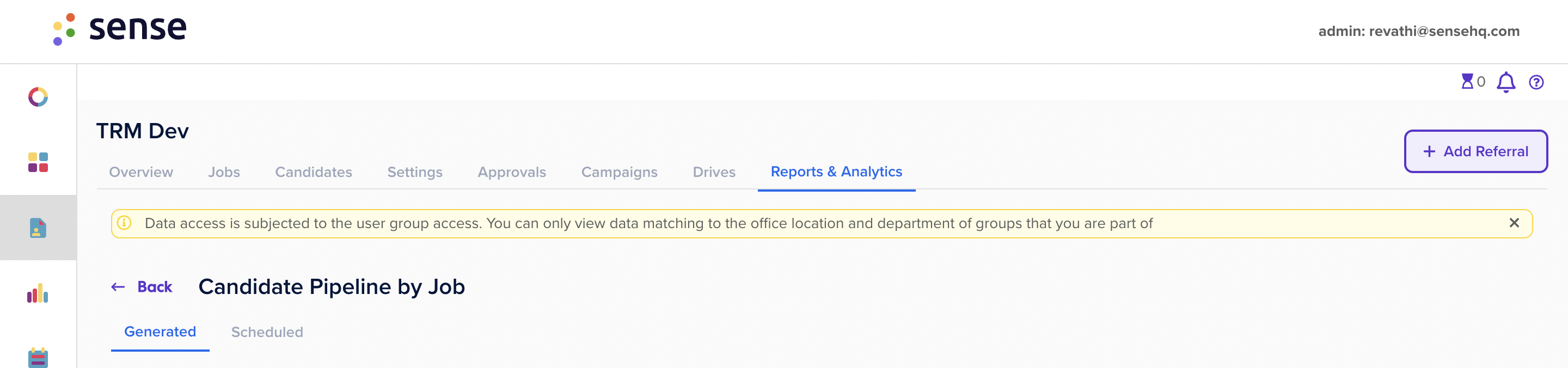This screenshot has width=1568, height=368.
Task: Go to the Candidates tab
Action: click(314, 172)
